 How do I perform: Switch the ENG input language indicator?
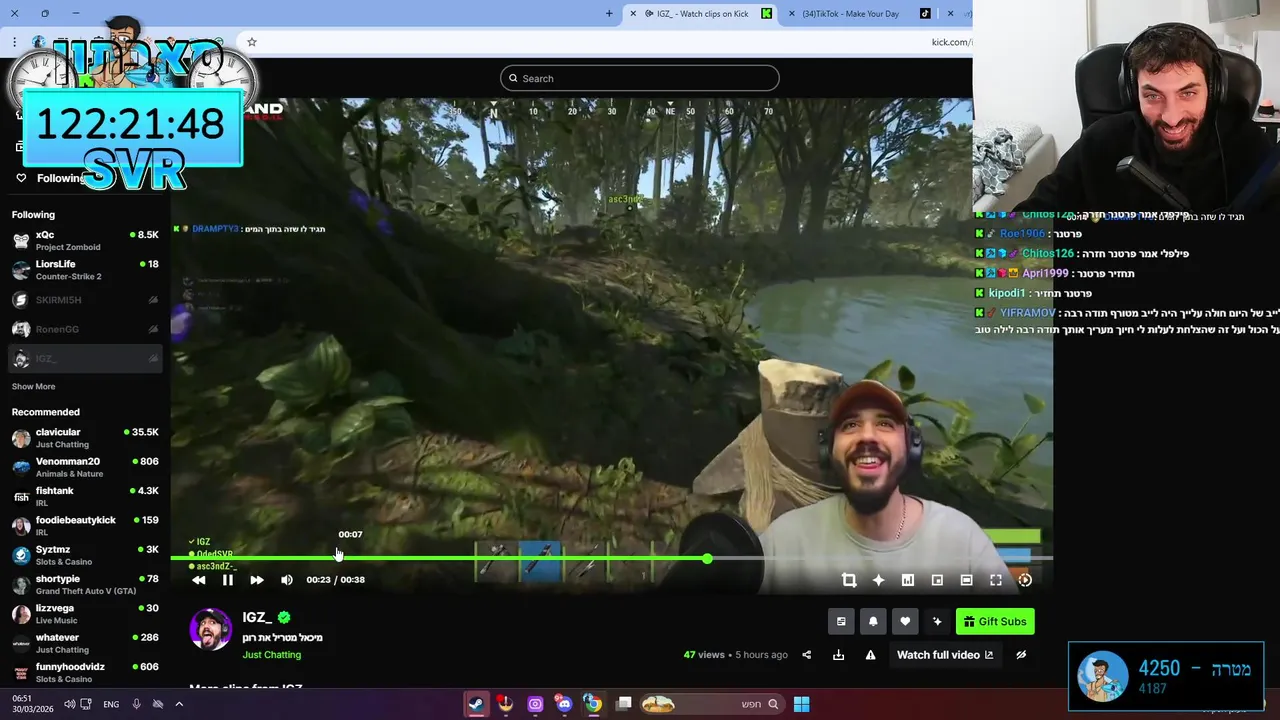(x=111, y=704)
